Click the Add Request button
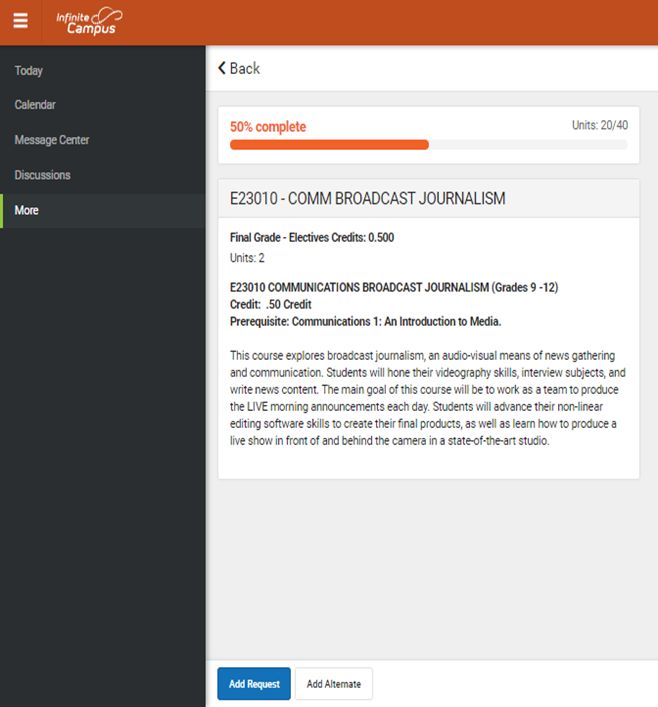 click(x=254, y=684)
